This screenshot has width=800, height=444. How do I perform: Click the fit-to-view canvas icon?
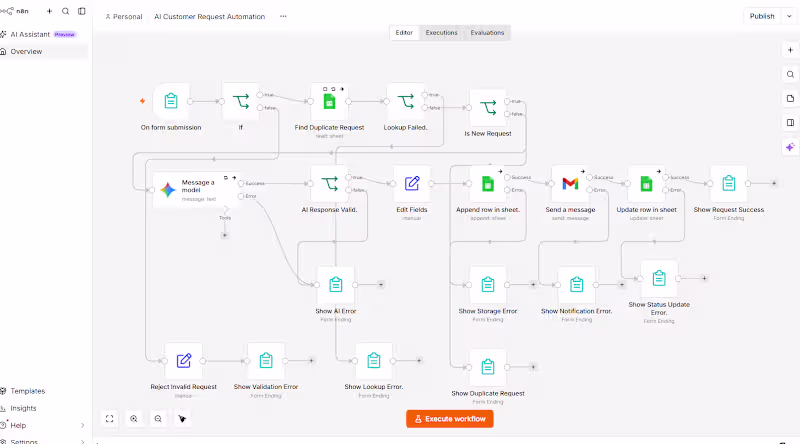tap(109, 418)
